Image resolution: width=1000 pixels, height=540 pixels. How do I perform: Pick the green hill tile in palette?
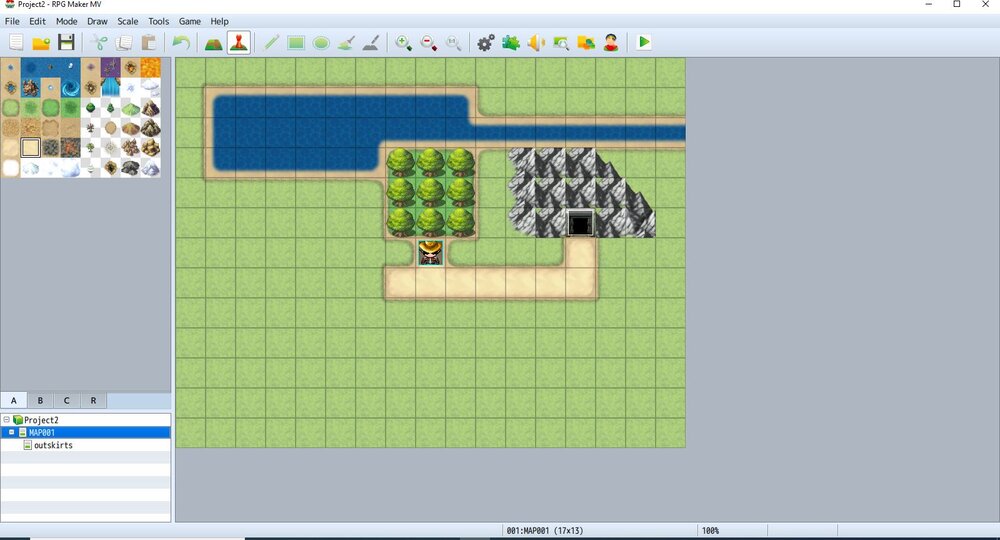pyautogui.click(x=130, y=108)
